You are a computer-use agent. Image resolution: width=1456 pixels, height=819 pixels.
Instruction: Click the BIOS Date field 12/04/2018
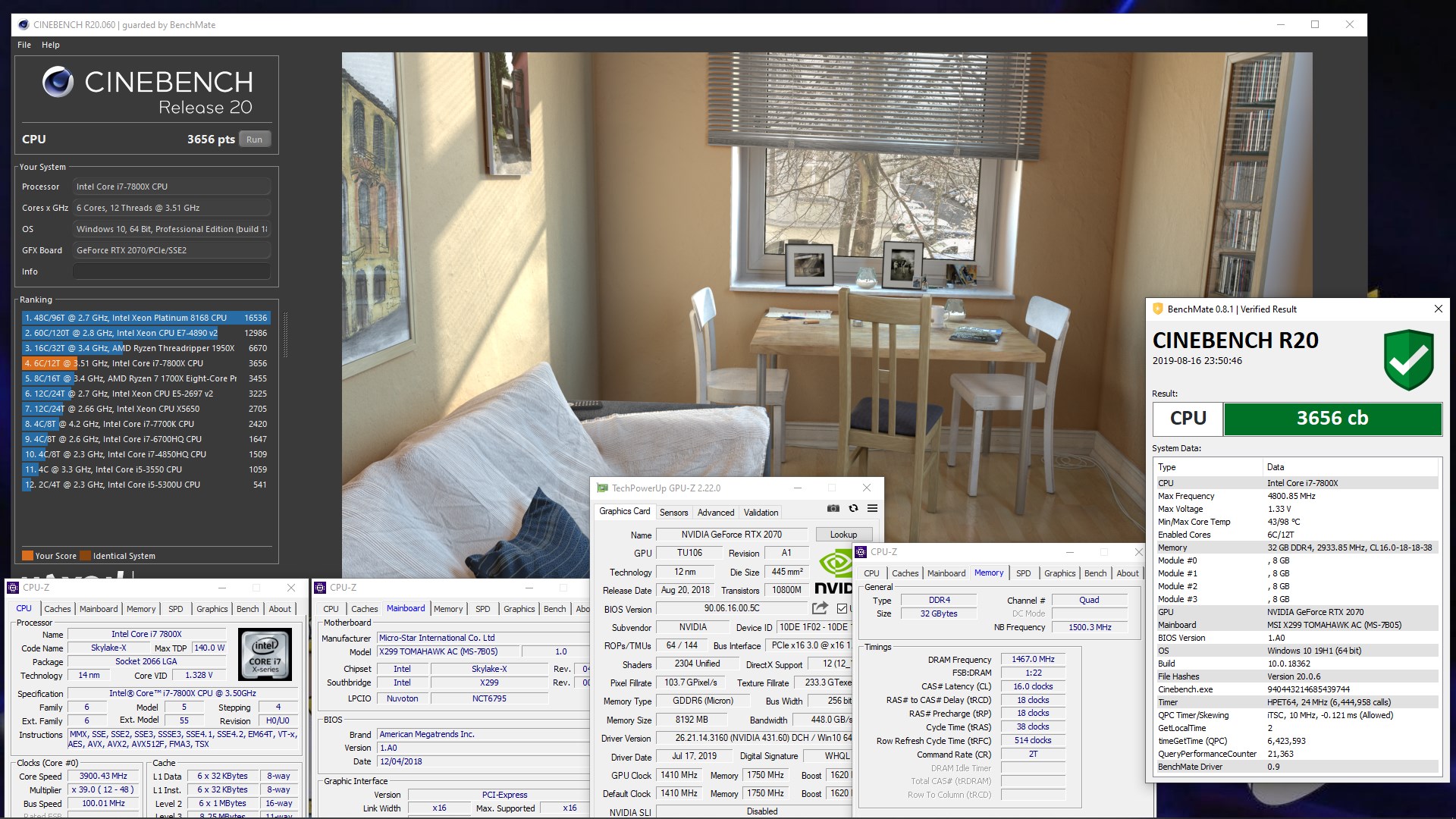point(483,761)
